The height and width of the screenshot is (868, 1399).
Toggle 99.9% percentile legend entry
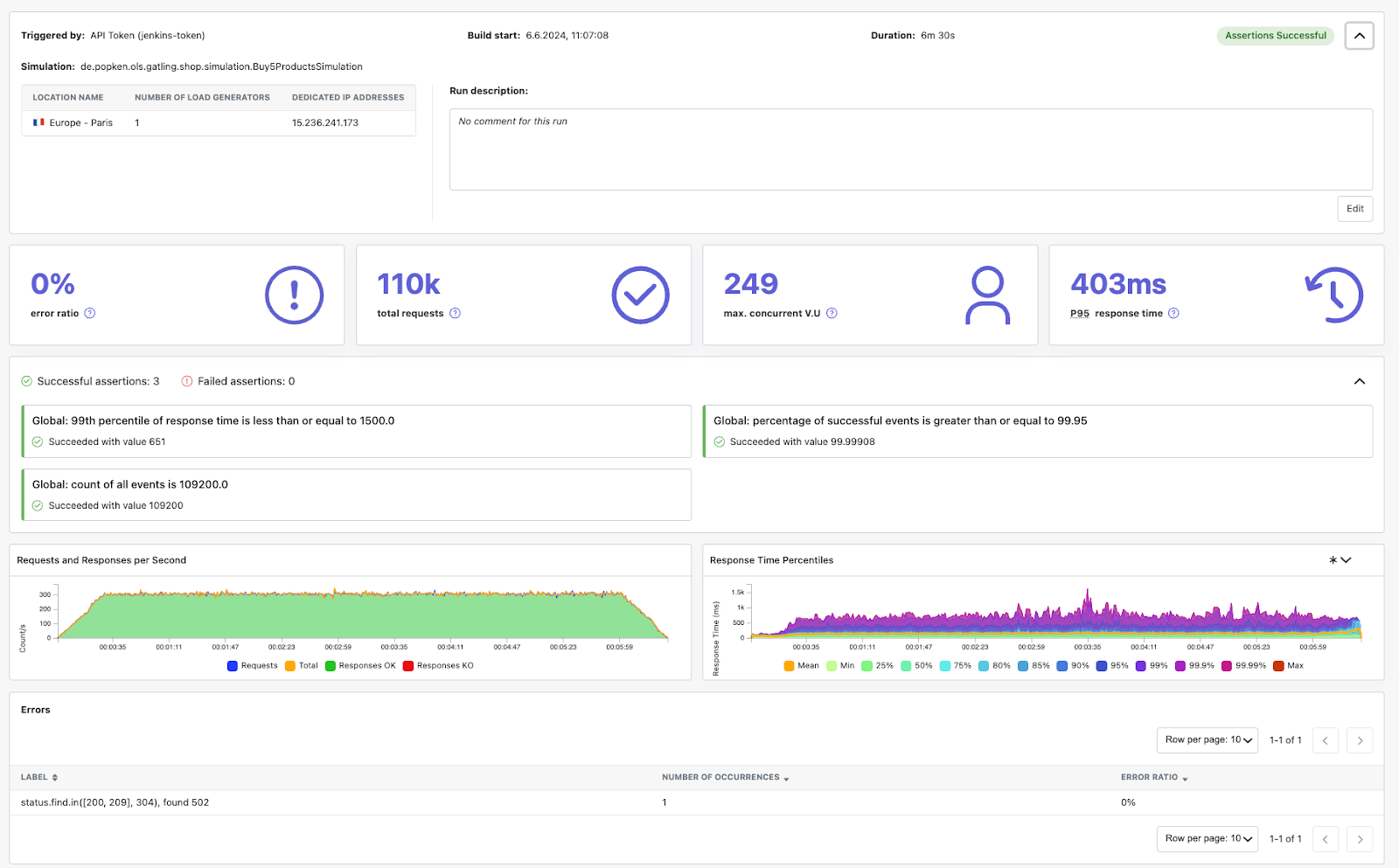(1194, 666)
